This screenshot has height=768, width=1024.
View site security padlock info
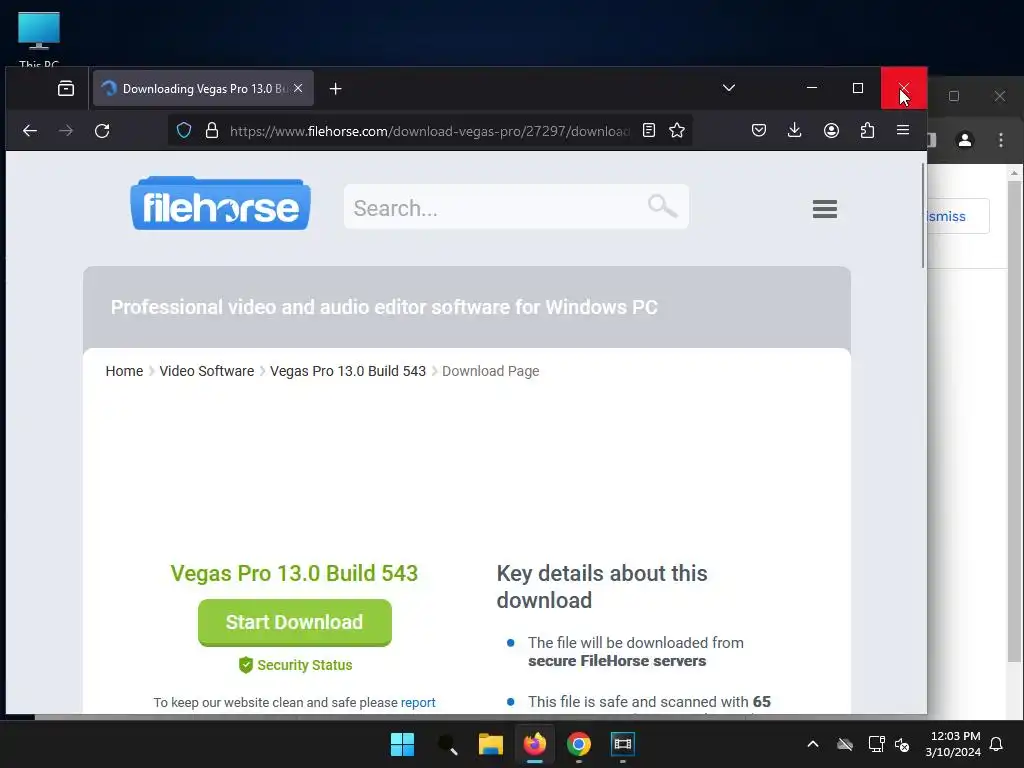(x=212, y=131)
